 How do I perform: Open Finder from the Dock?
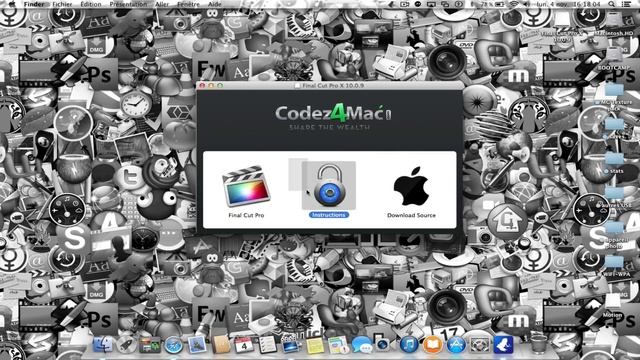click(x=102, y=345)
